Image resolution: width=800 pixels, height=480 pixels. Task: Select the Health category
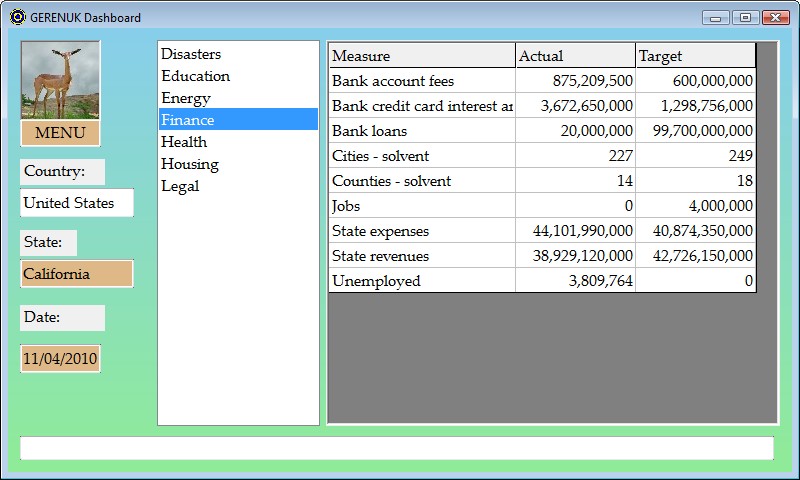coord(184,142)
